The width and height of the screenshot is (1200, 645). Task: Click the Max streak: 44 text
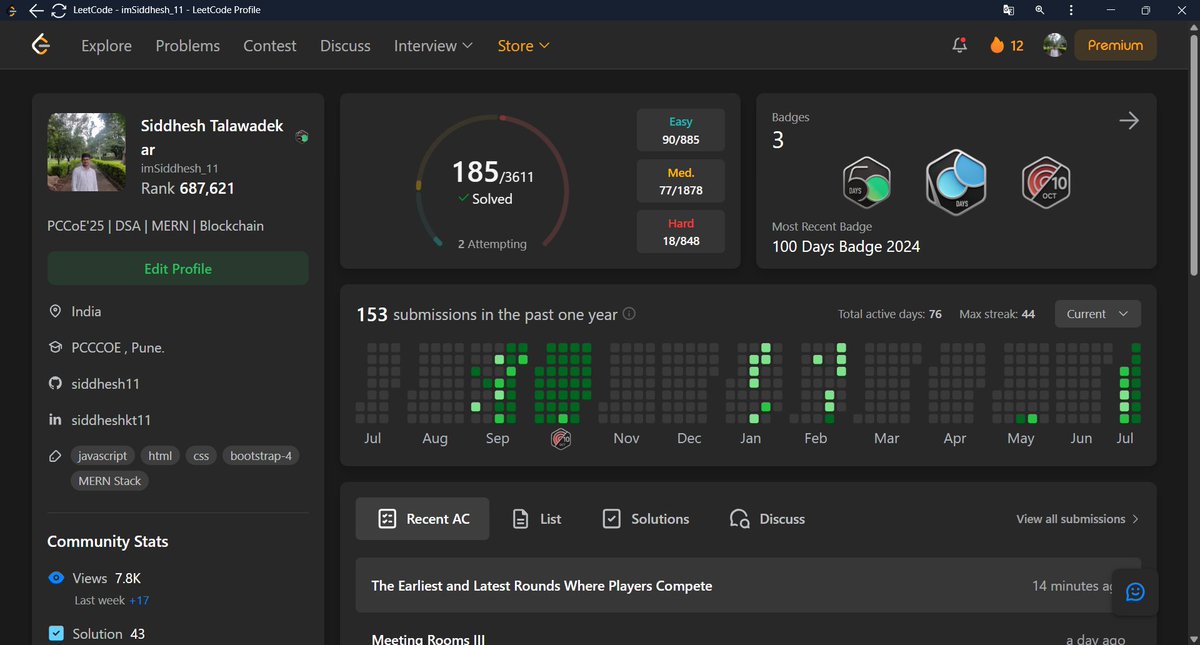pyautogui.click(x=997, y=314)
